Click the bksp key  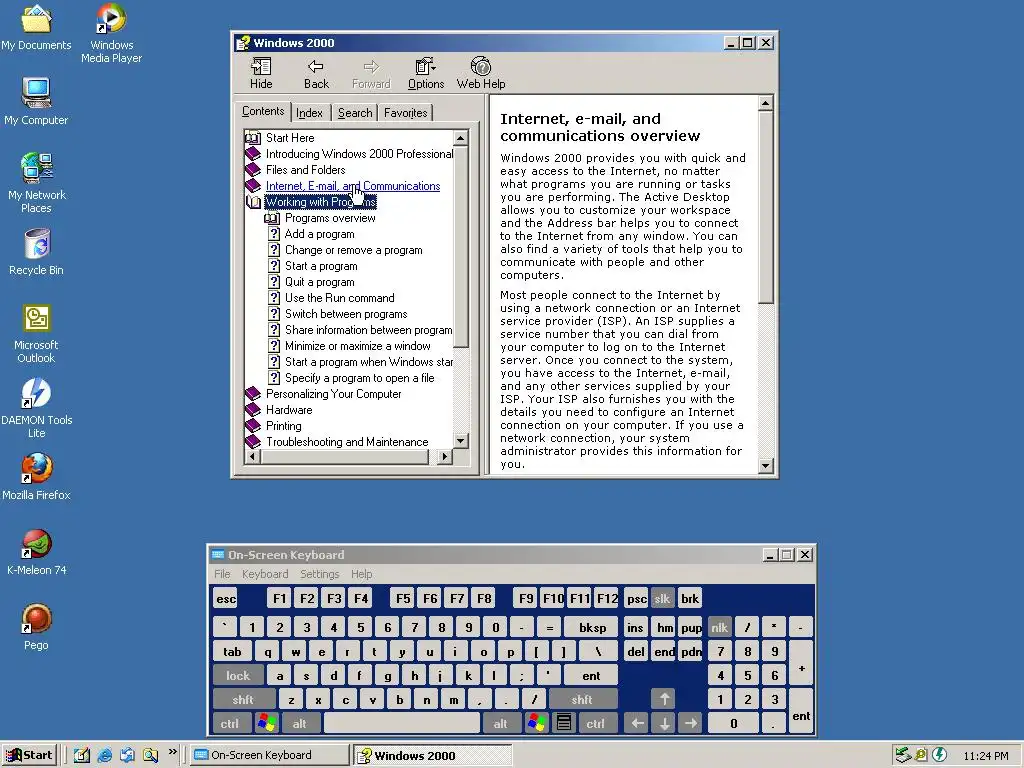coord(592,628)
